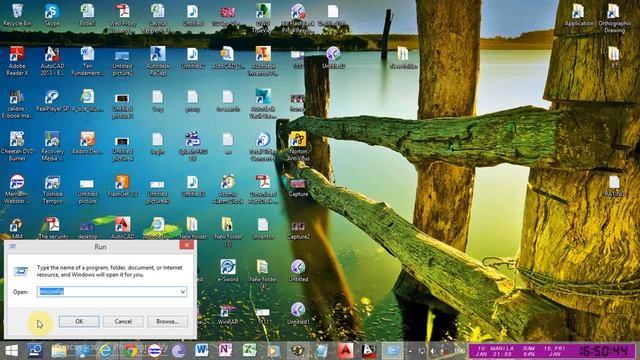Viewport: 640px width, 360px height.
Task: Select the Ten Fundament... Word document icon
Action: 87,61
